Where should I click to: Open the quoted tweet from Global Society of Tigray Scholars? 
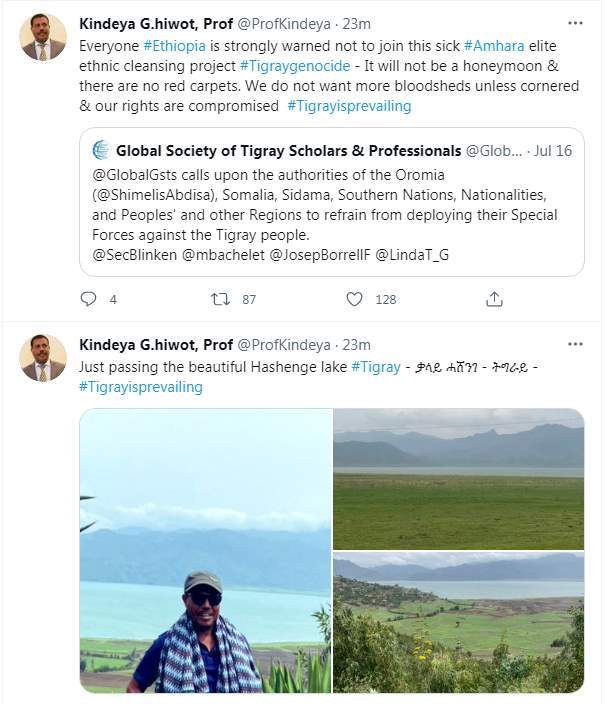pos(330,215)
